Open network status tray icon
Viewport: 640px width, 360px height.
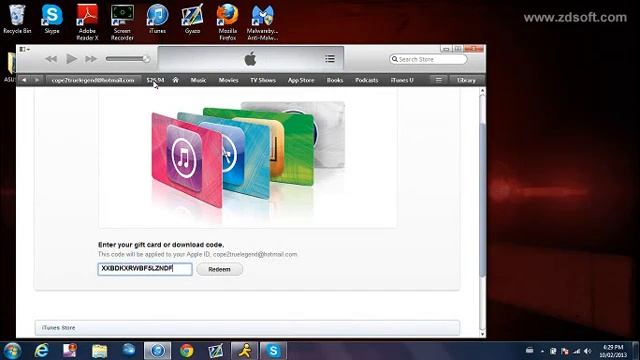pos(576,351)
